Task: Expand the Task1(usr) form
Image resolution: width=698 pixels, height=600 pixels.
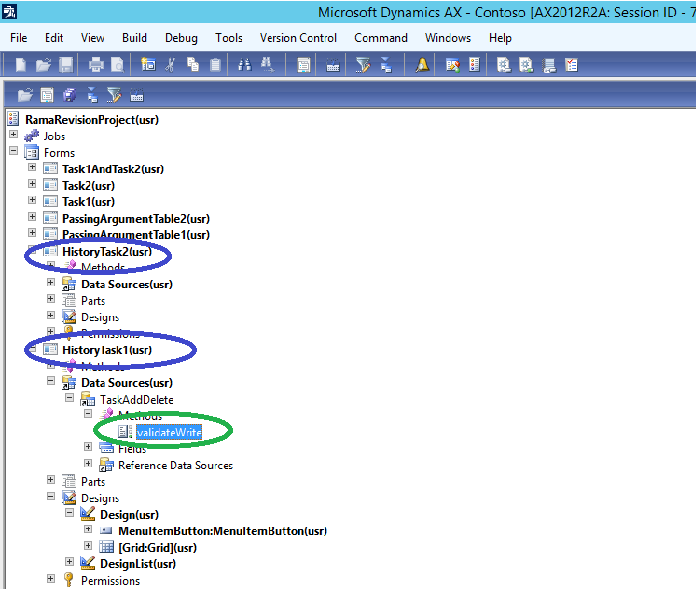Action: pos(32,200)
